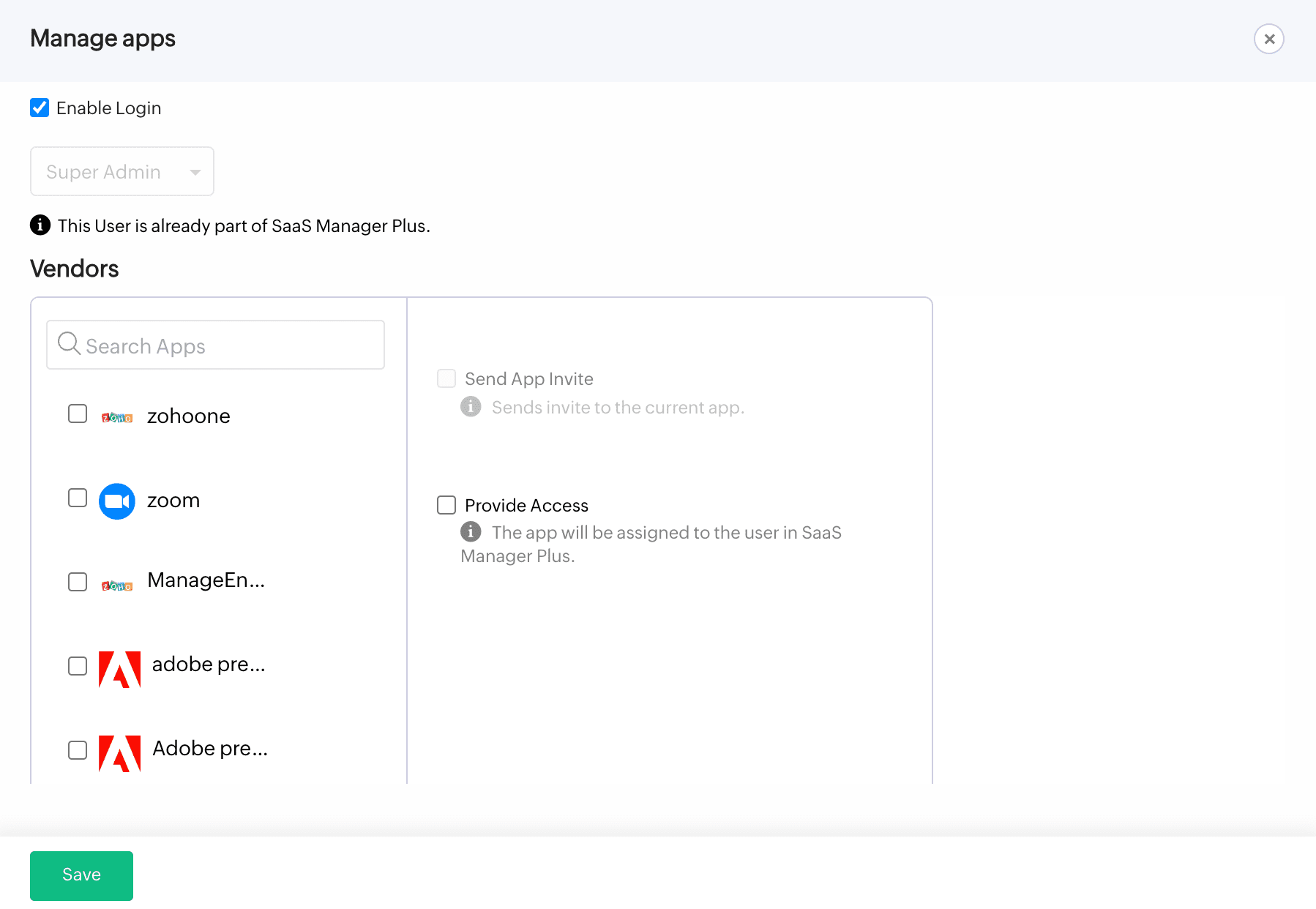Click the info icon under Send App Invite
The height and width of the screenshot is (909, 1316).
[x=471, y=407]
